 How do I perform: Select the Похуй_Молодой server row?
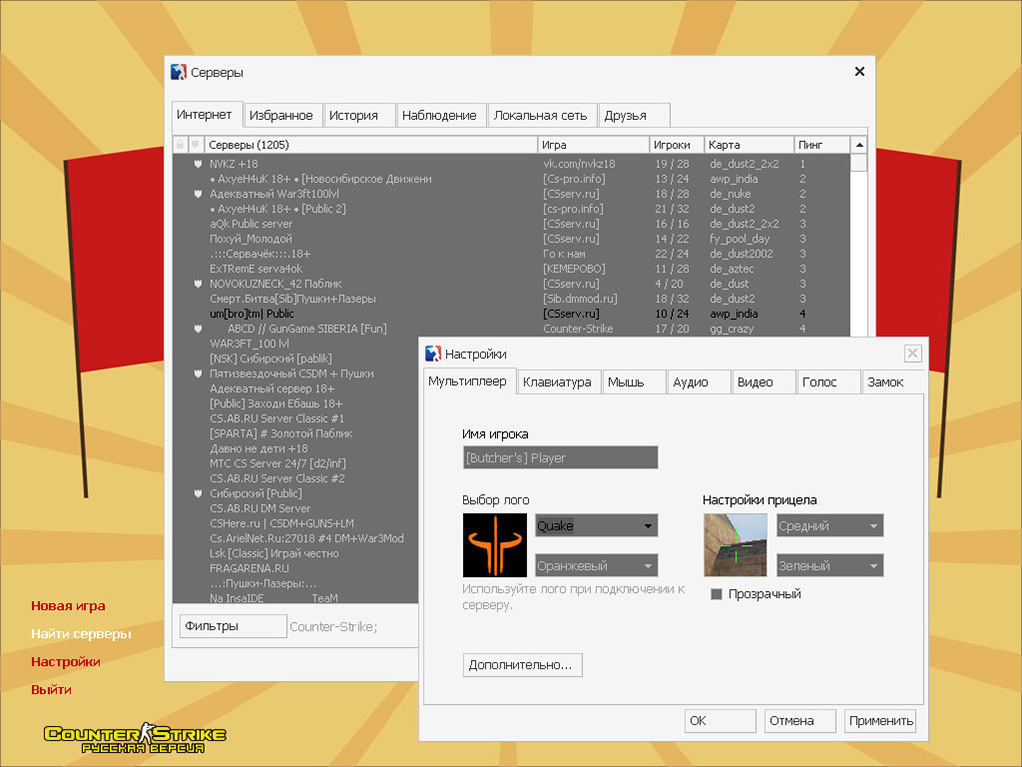[x=511, y=239]
